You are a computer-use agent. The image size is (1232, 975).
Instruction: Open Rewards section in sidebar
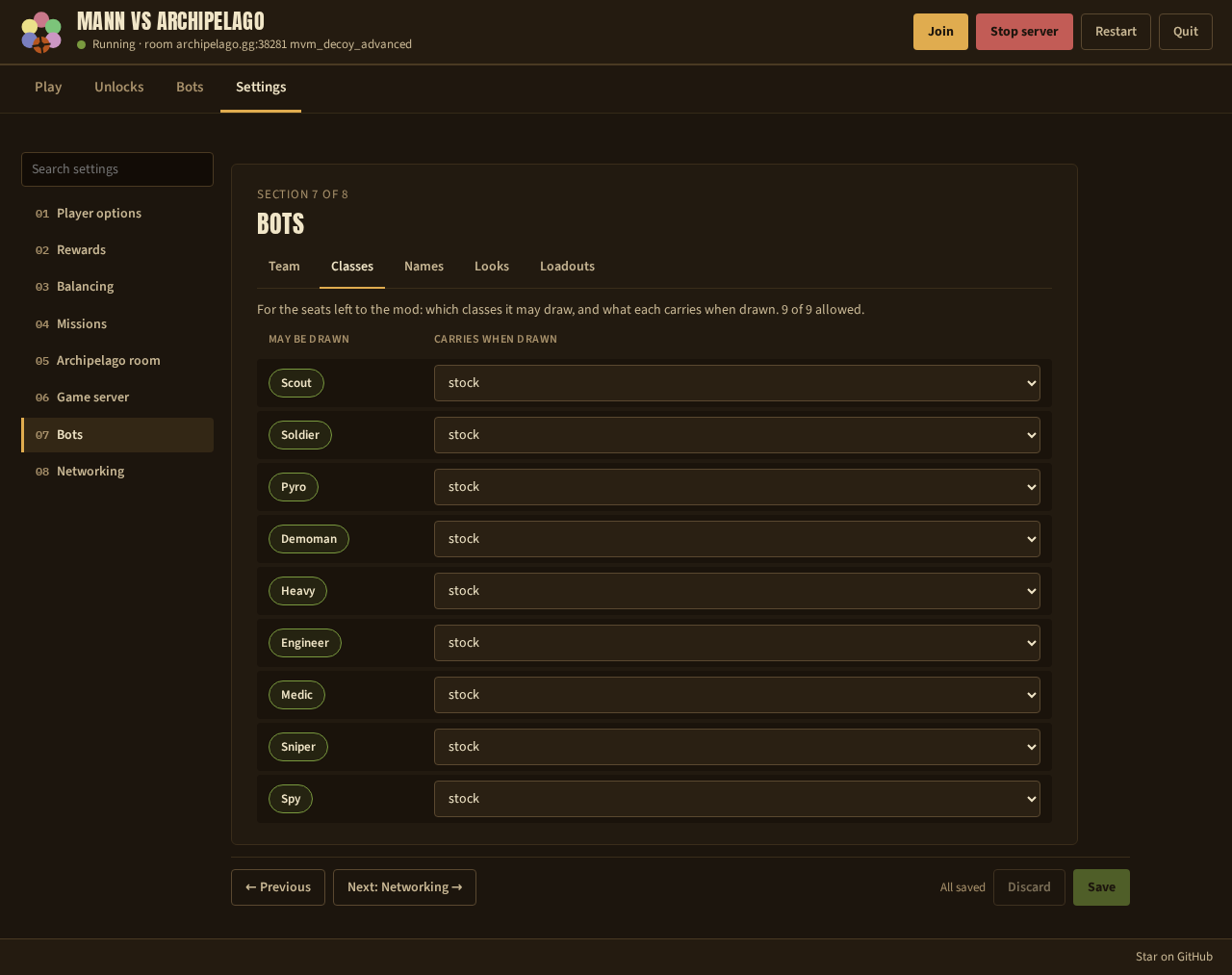click(x=117, y=250)
